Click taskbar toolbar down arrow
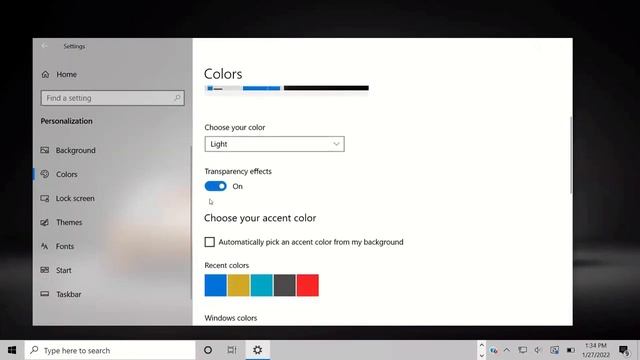 pyautogui.click(x=482, y=356)
